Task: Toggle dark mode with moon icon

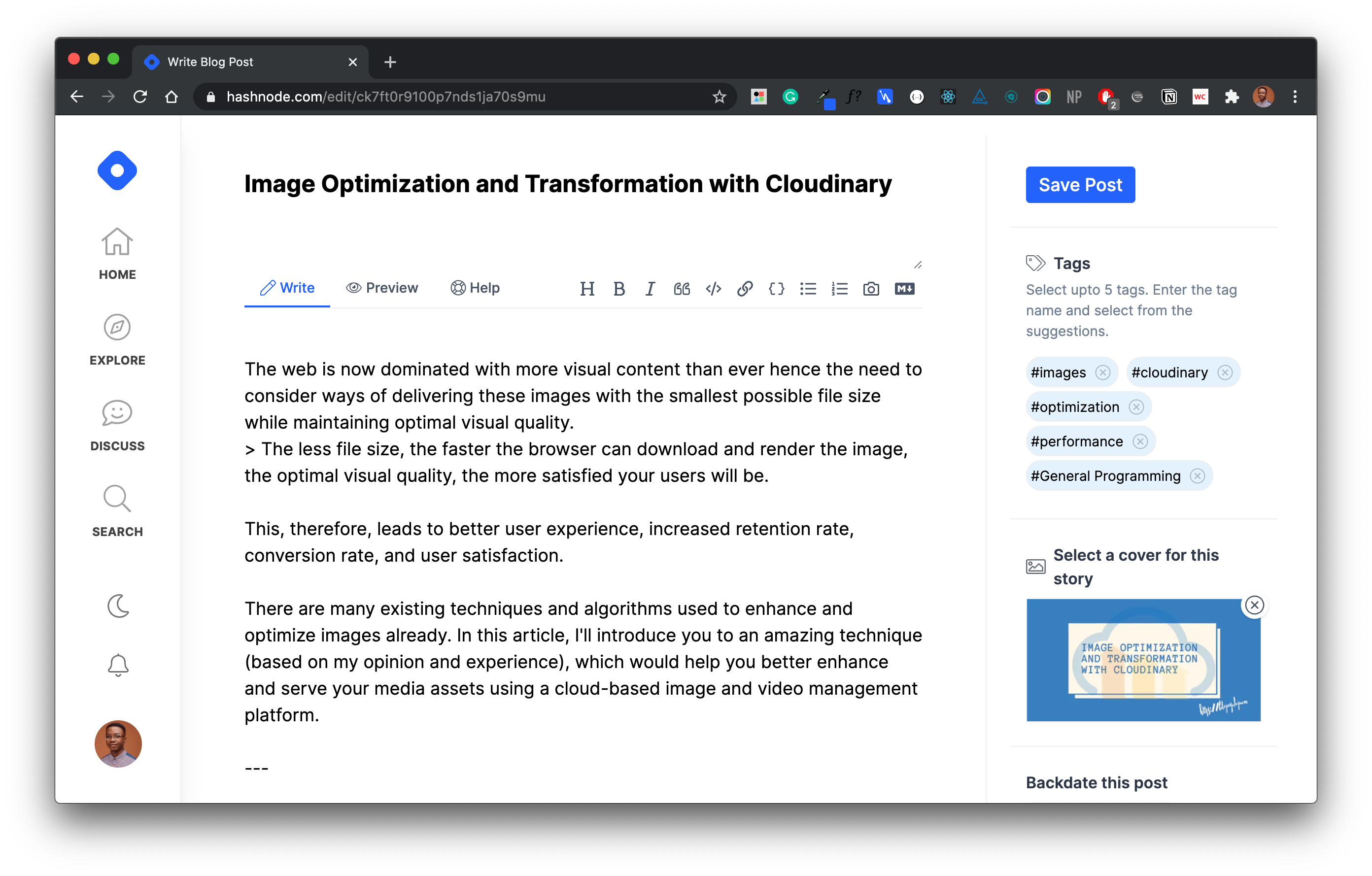Action: point(118,606)
